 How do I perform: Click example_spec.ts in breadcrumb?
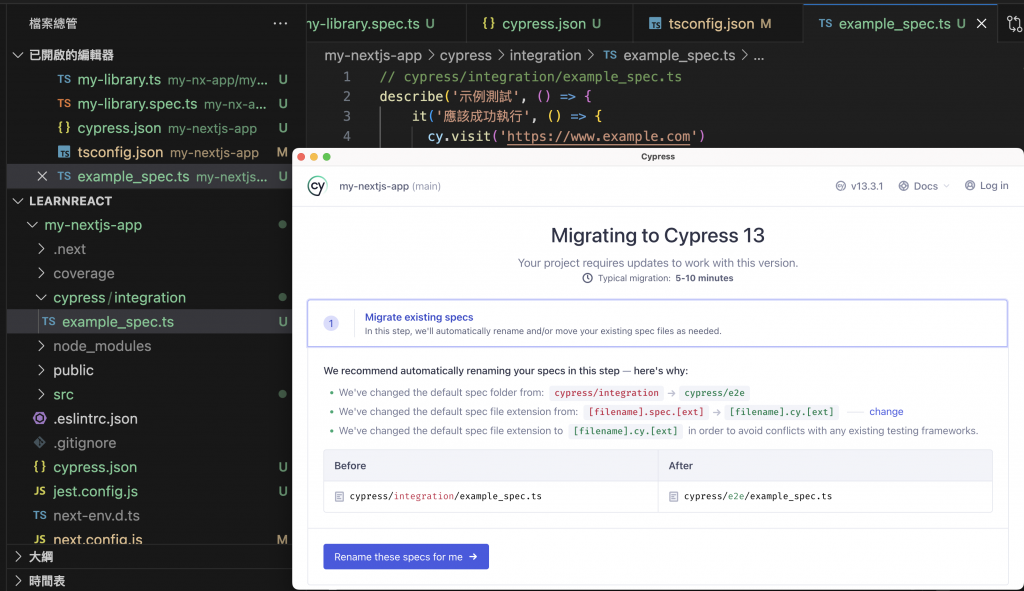679,56
